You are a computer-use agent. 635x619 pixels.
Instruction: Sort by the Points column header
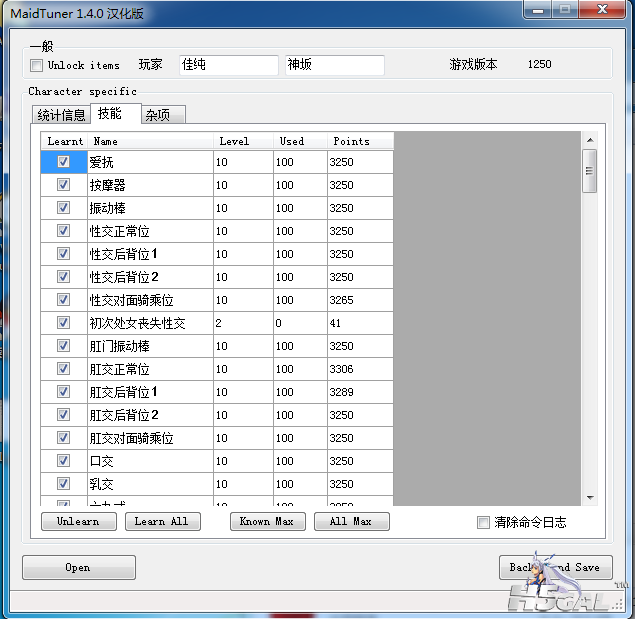(x=359, y=141)
